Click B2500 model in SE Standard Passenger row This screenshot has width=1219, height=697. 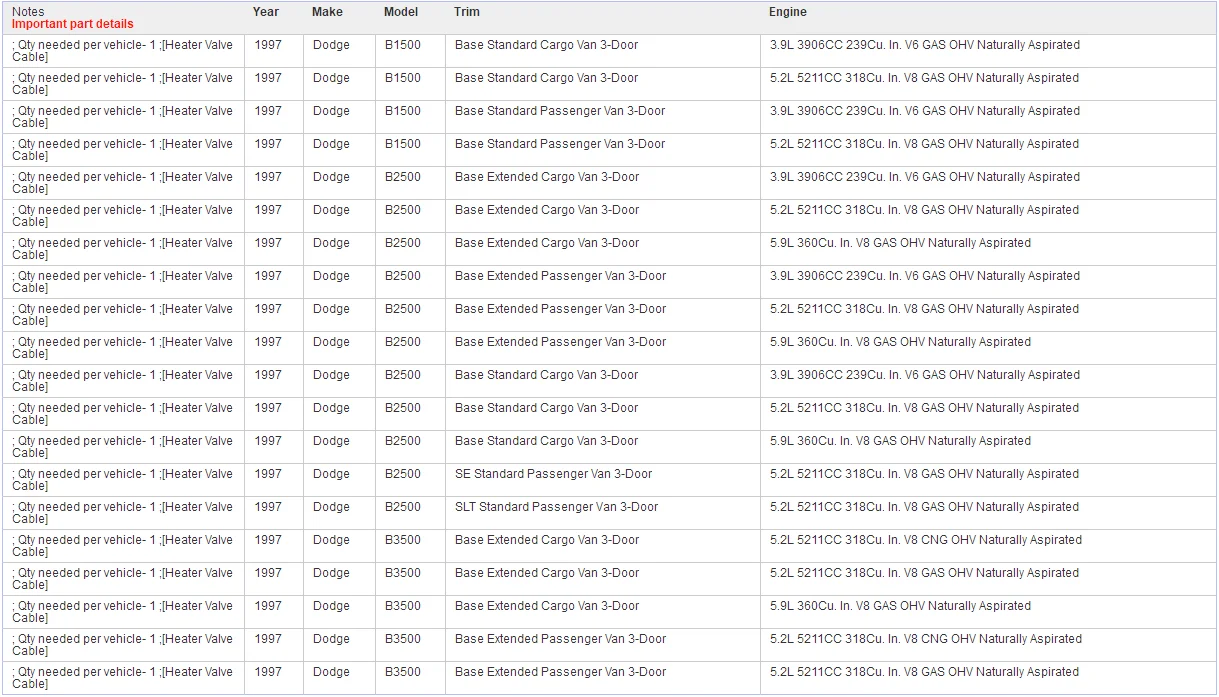(403, 474)
